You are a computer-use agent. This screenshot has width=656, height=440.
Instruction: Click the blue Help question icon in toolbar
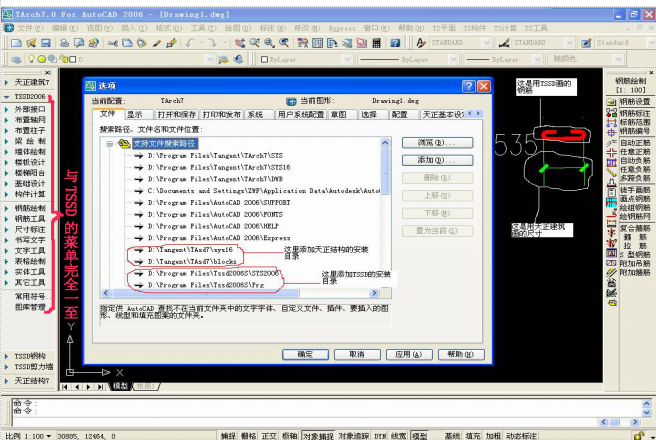pyautogui.click(x=395, y=43)
